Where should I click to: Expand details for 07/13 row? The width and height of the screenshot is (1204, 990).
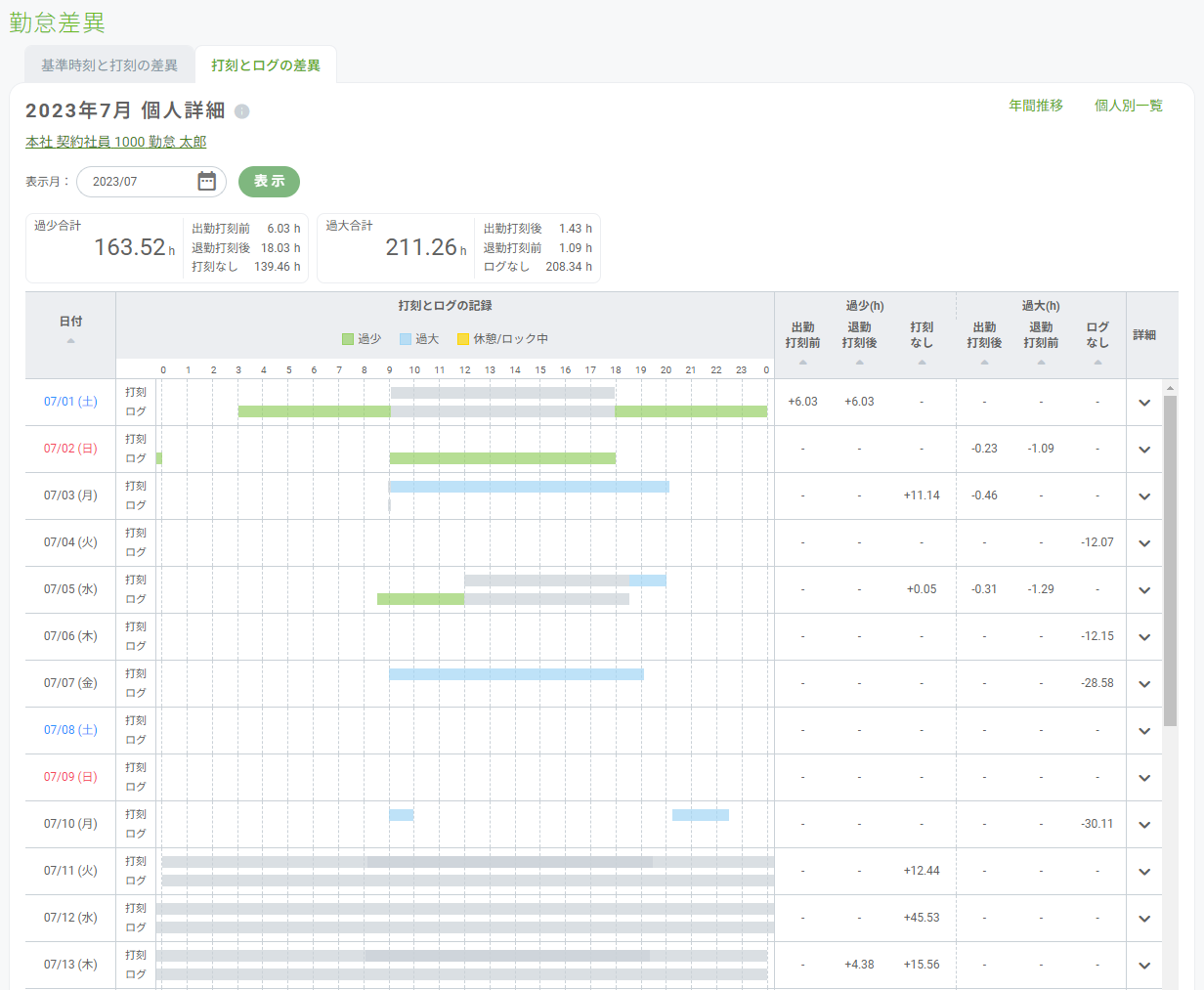point(1144,966)
